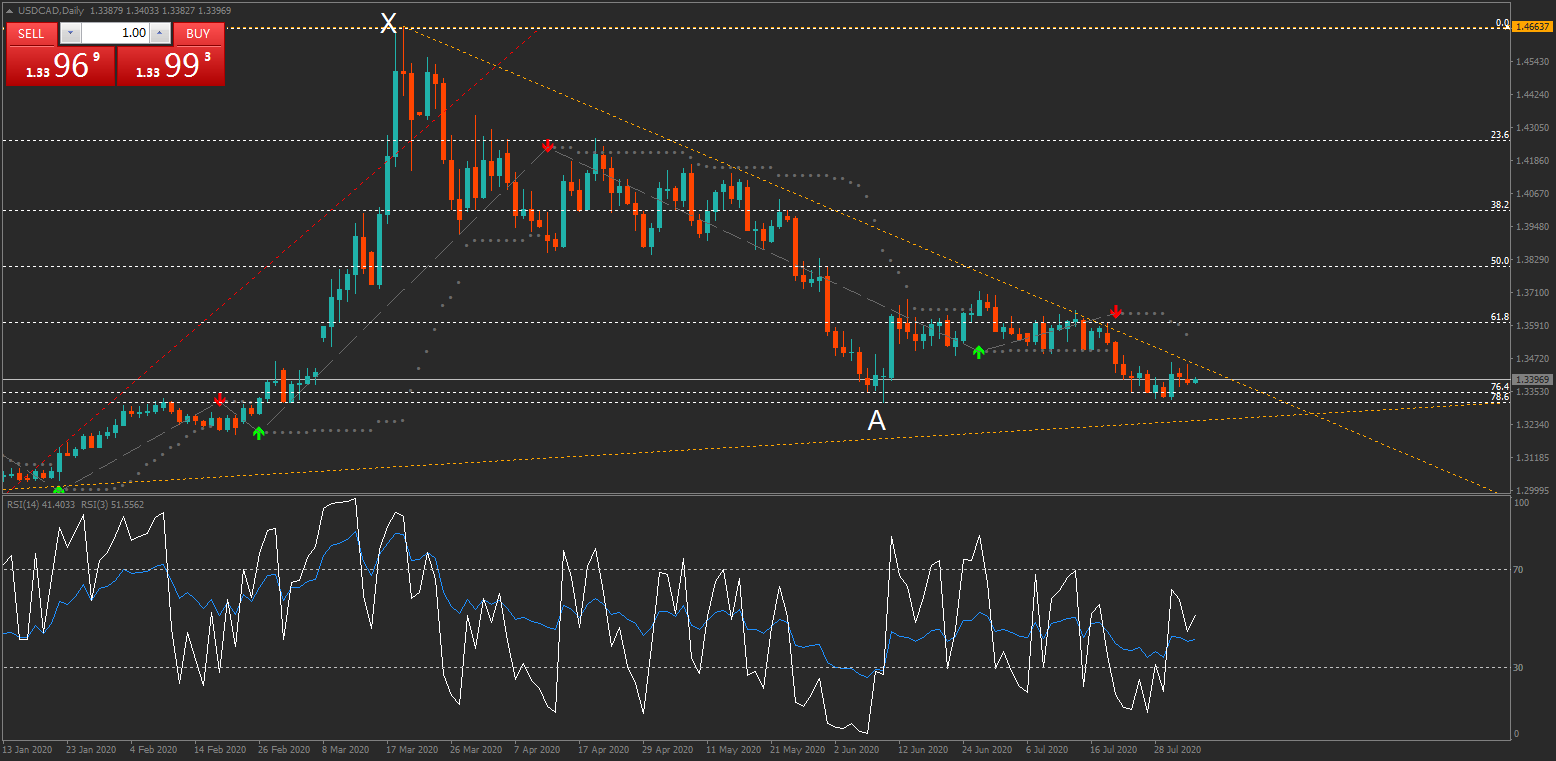Select the 61.8 Fibonacci level label
1556x761 pixels.
click(1499, 317)
